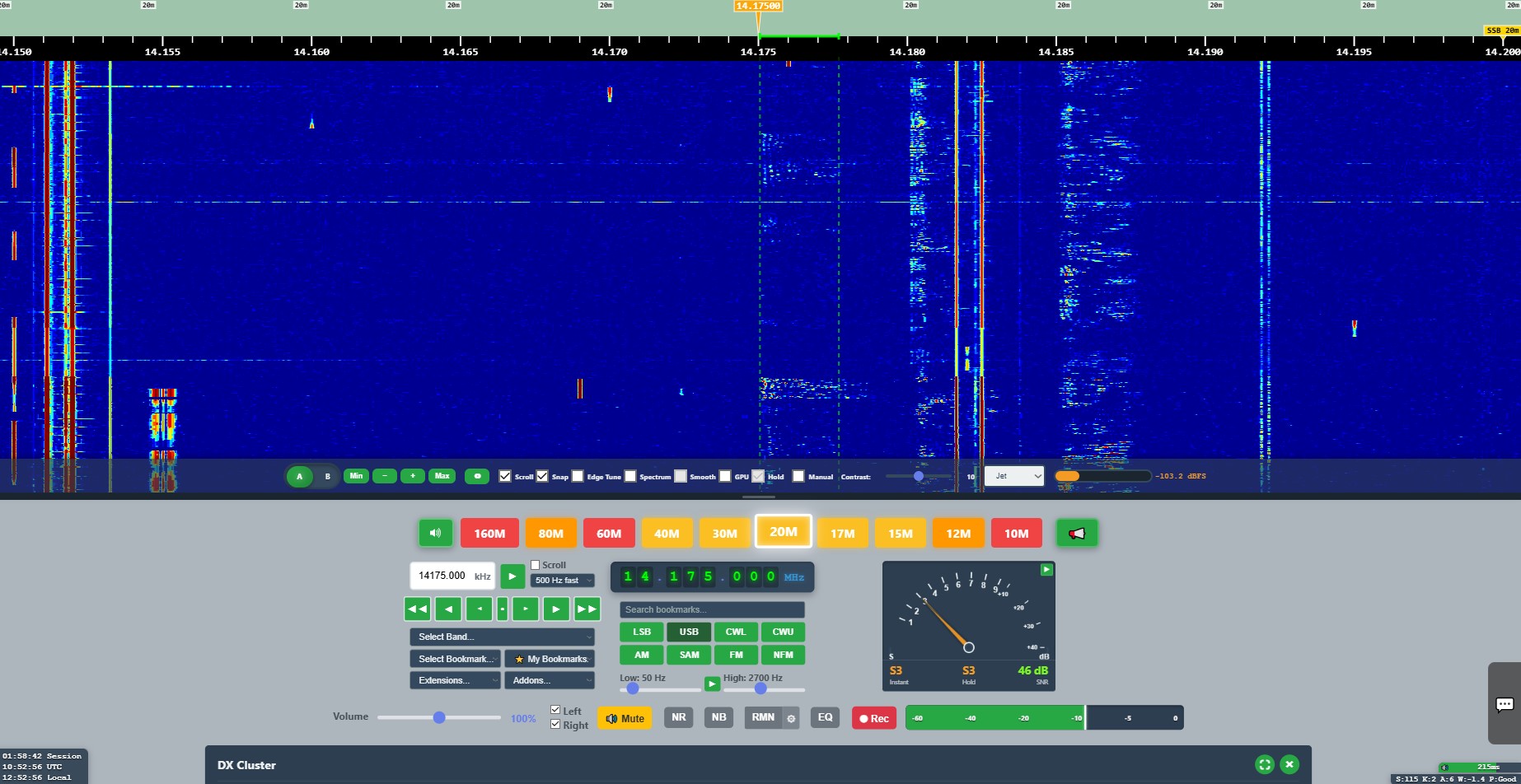The height and width of the screenshot is (784, 1521).
Task: Enable Manual checkbox
Action: tap(798, 476)
